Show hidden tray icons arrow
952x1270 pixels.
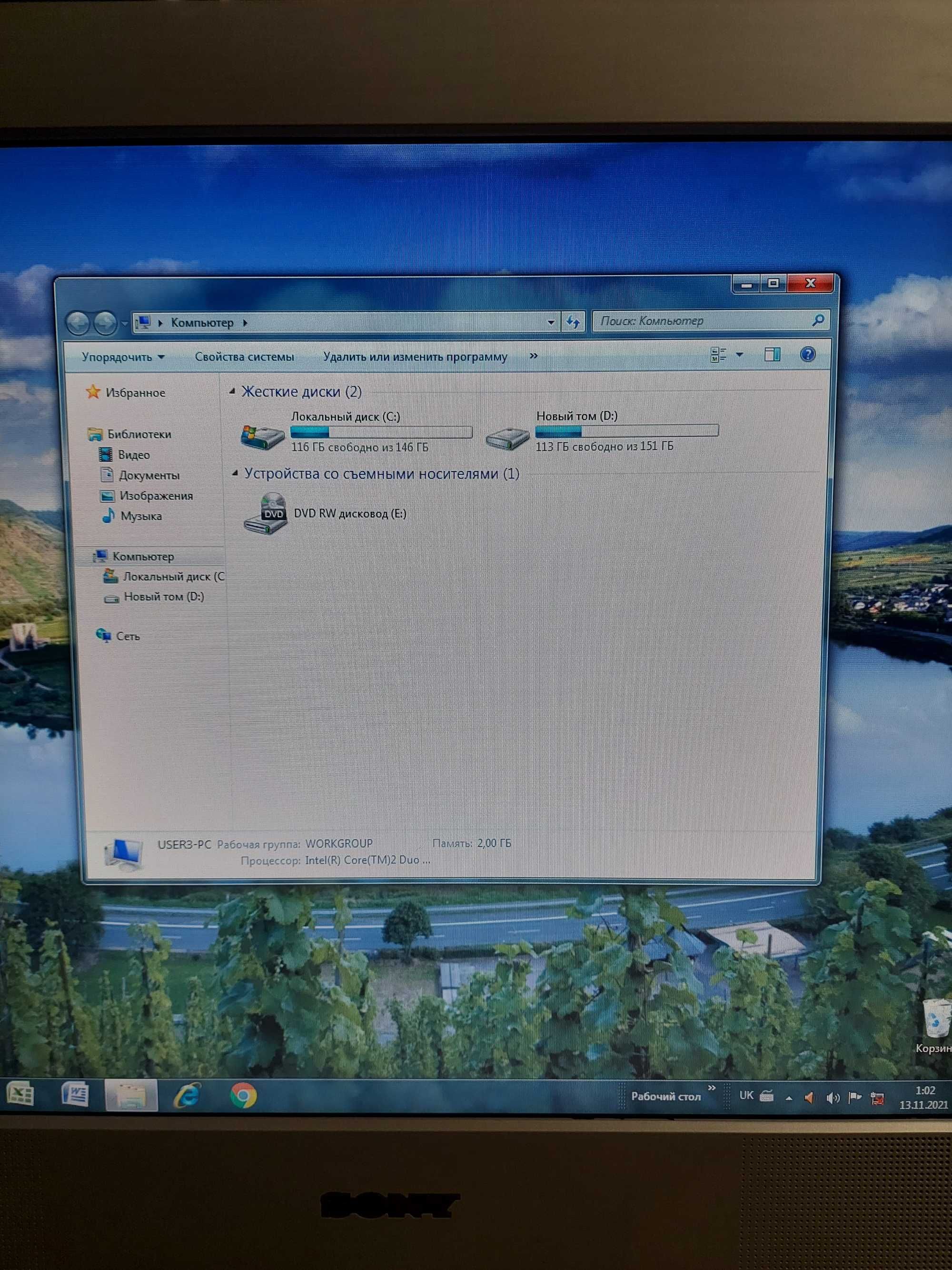(789, 1098)
